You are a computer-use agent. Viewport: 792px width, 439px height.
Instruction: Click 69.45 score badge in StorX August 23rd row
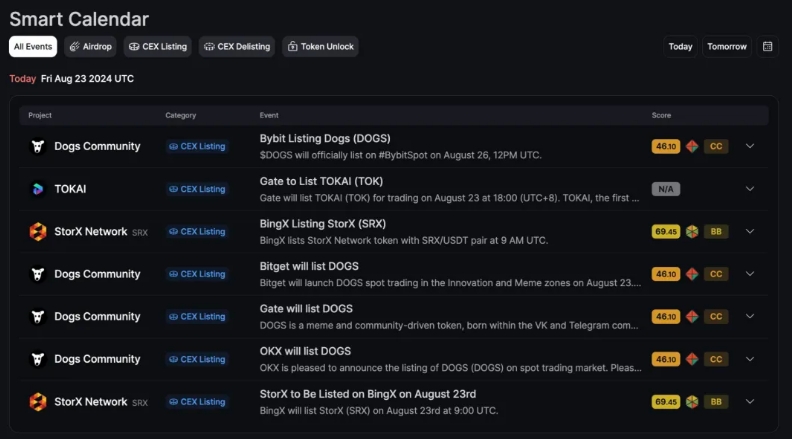666,402
